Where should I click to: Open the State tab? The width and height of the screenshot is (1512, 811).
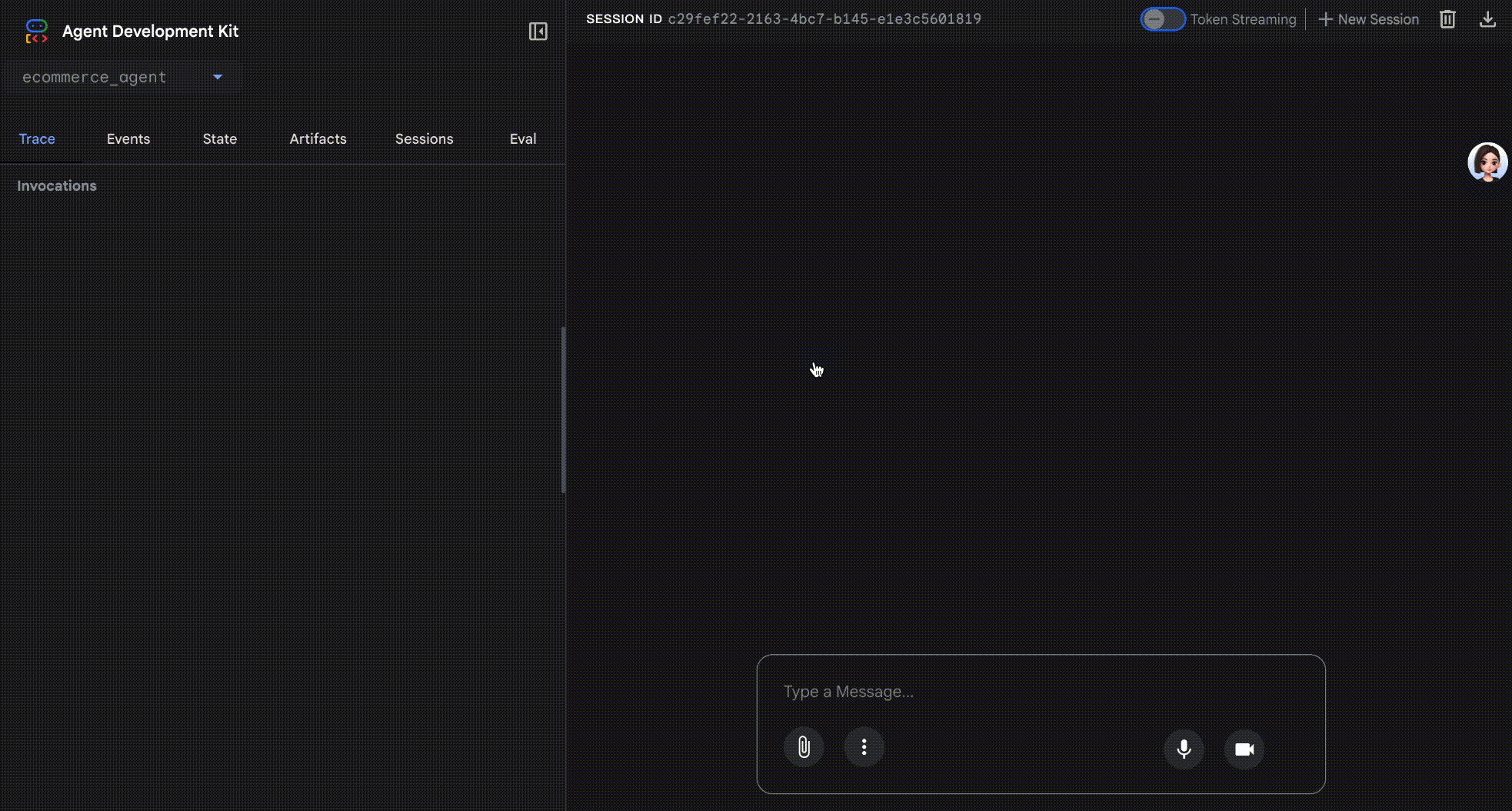[x=219, y=139]
